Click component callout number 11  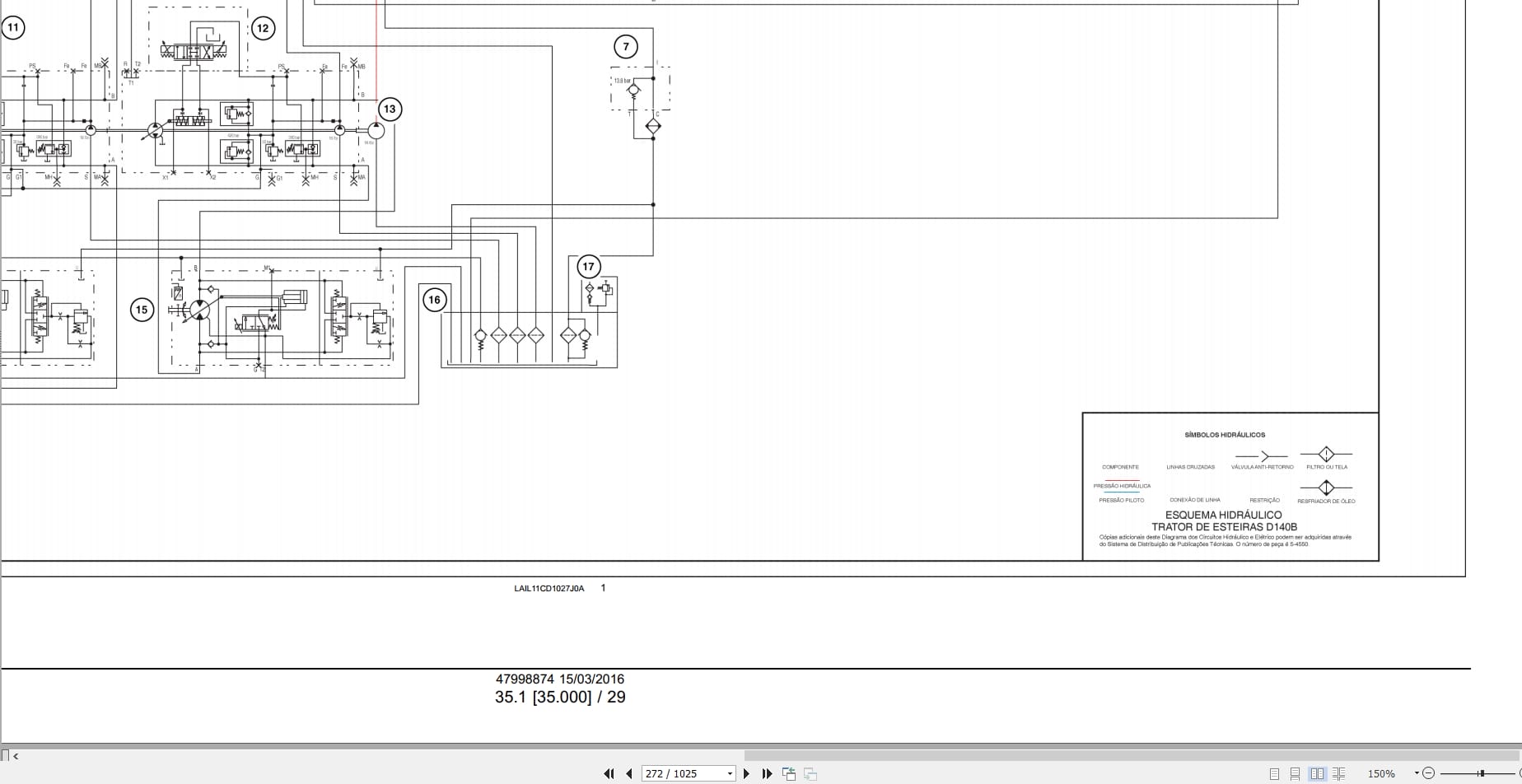(13, 28)
